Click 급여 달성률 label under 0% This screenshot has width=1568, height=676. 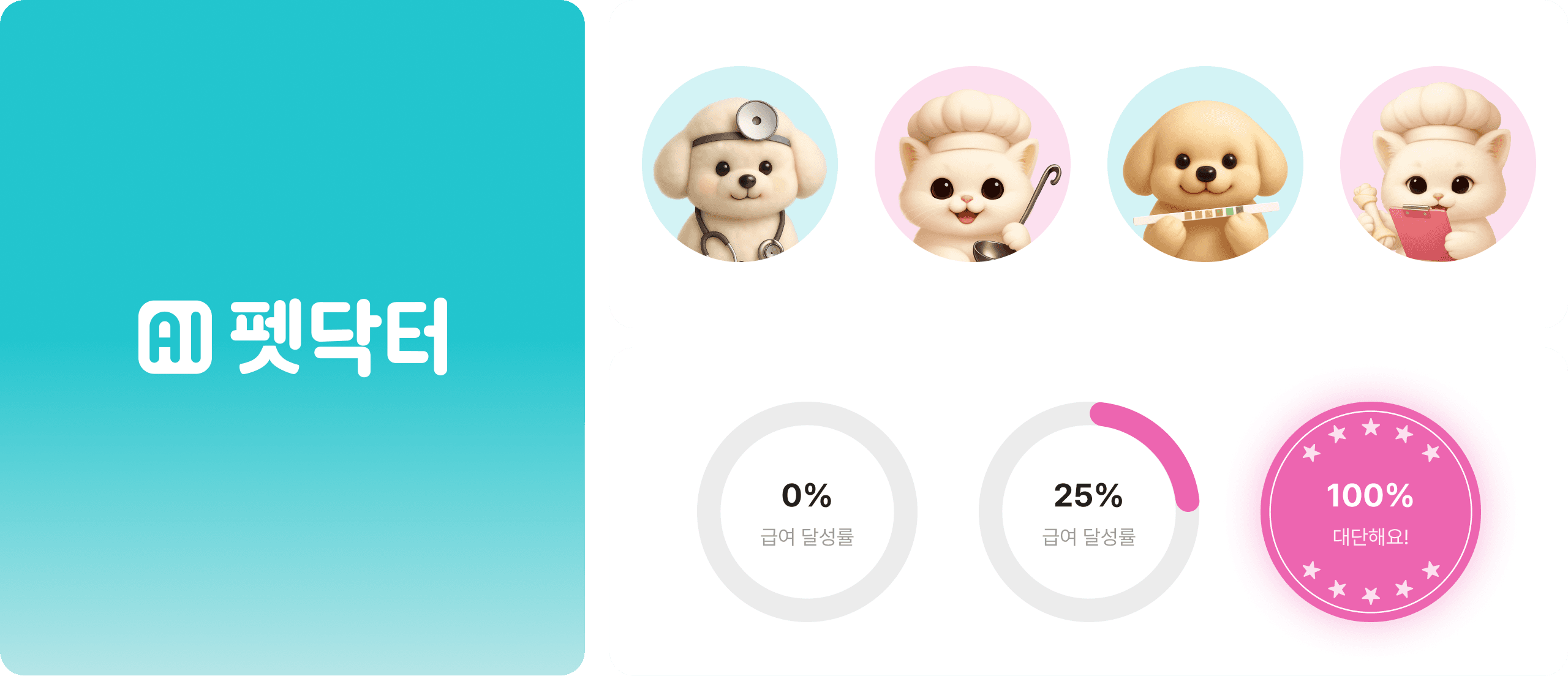coord(807,537)
